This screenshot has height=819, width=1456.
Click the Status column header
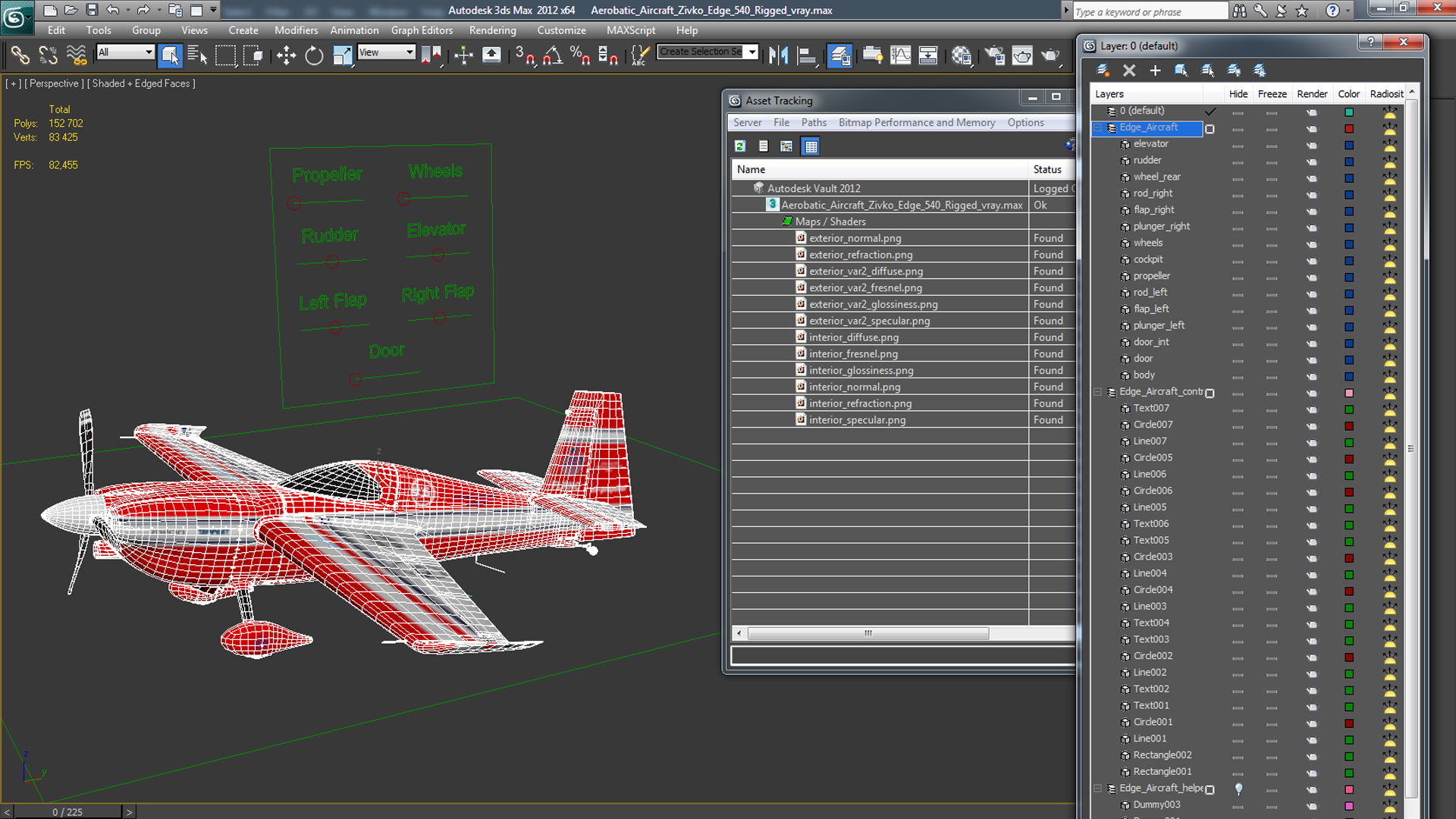[1053, 170]
